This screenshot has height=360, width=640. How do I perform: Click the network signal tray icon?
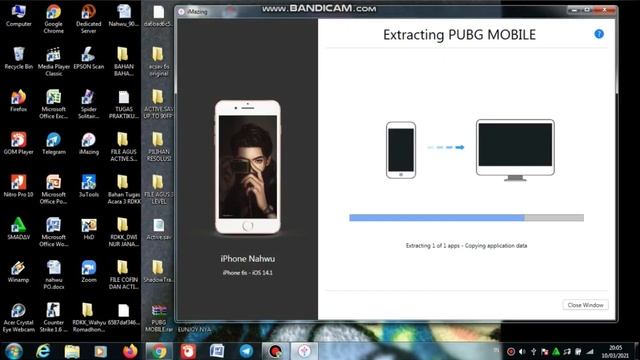pyautogui.click(x=590, y=351)
